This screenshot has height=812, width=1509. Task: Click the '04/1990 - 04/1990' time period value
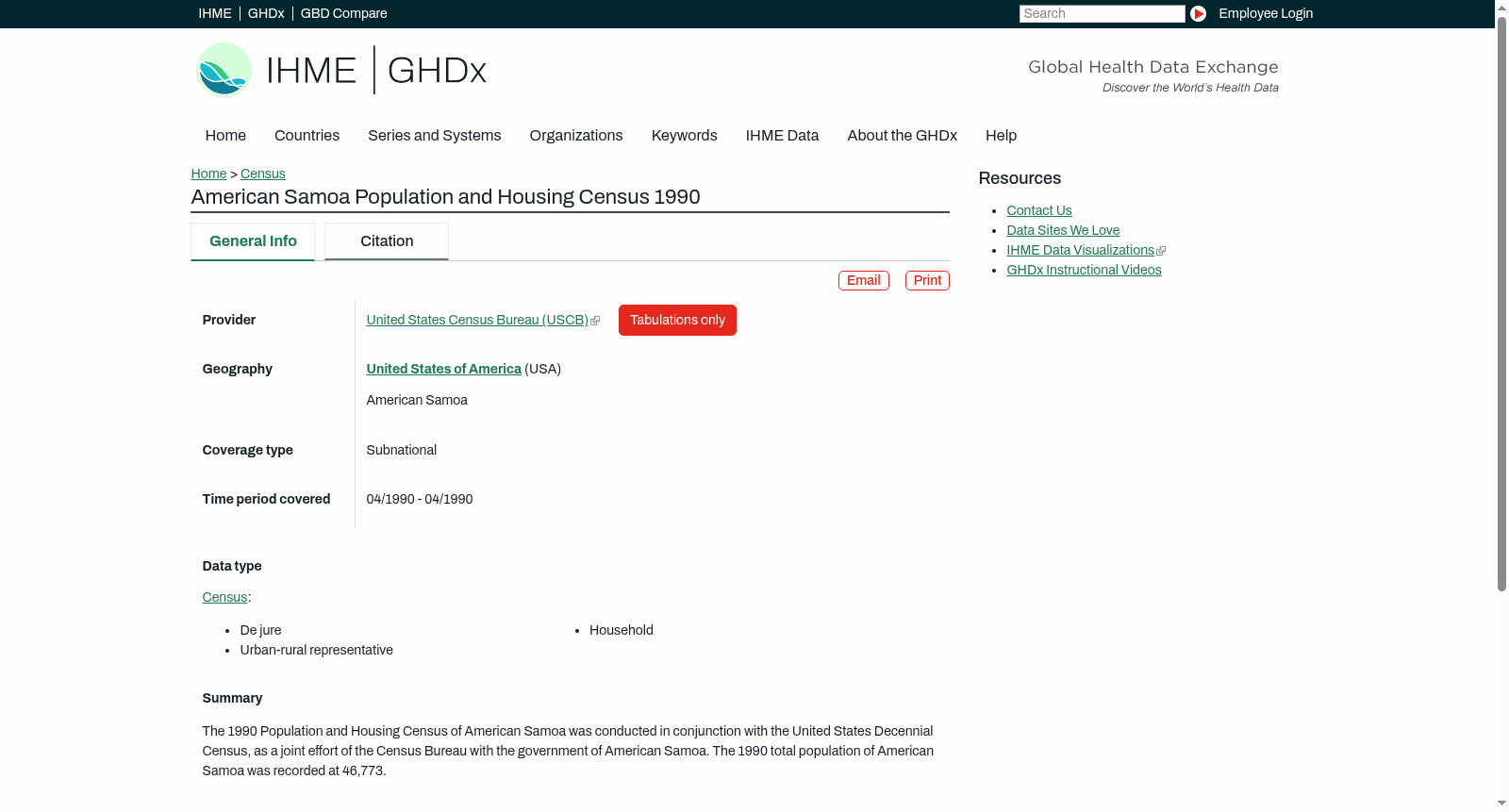pyautogui.click(x=420, y=499)
